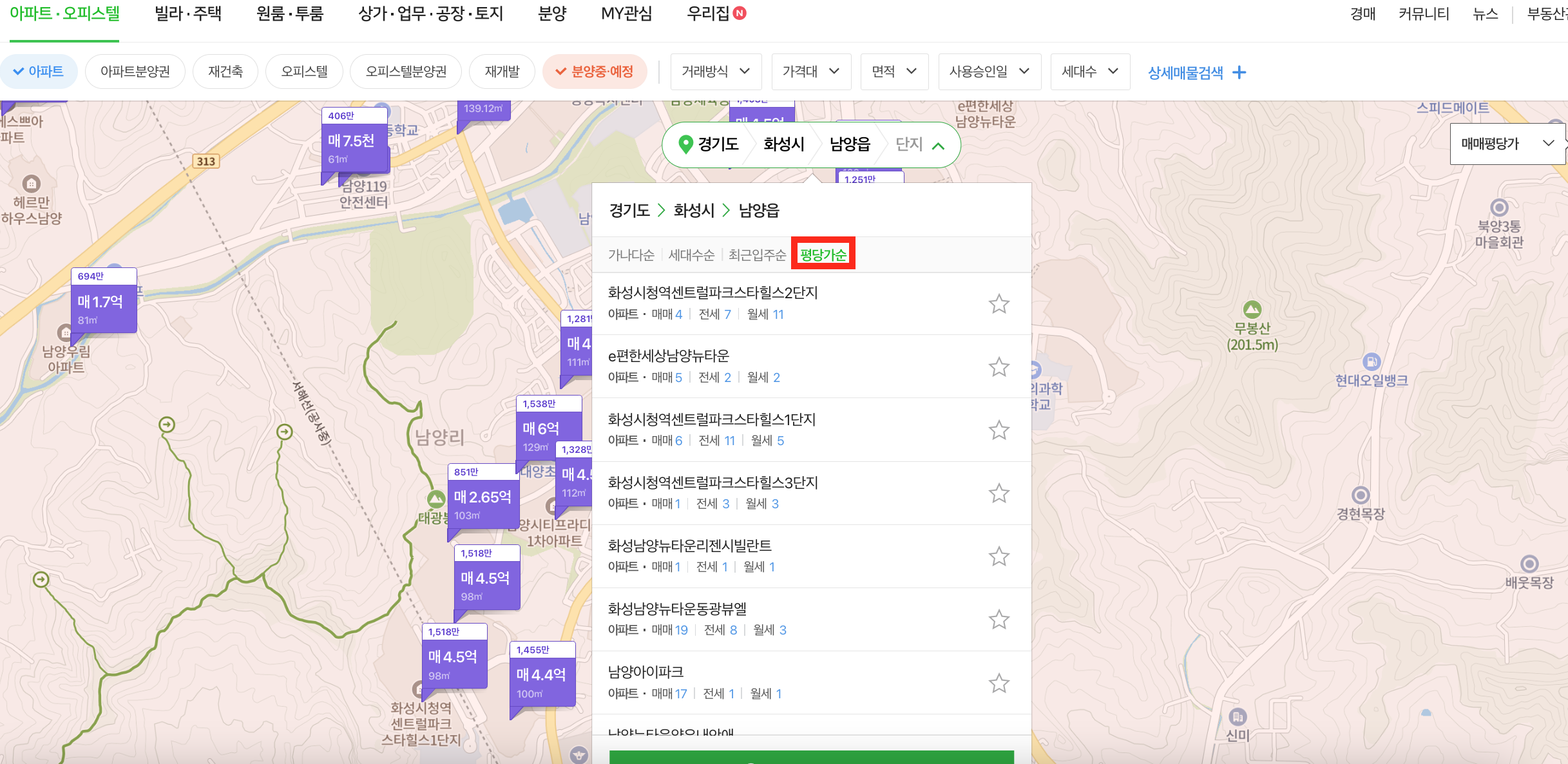This screenshot has width=1568, height=764.
Task: Favorite 화성시청역센트럴파크스타힐스3단지 star
Action: (999, 493)
